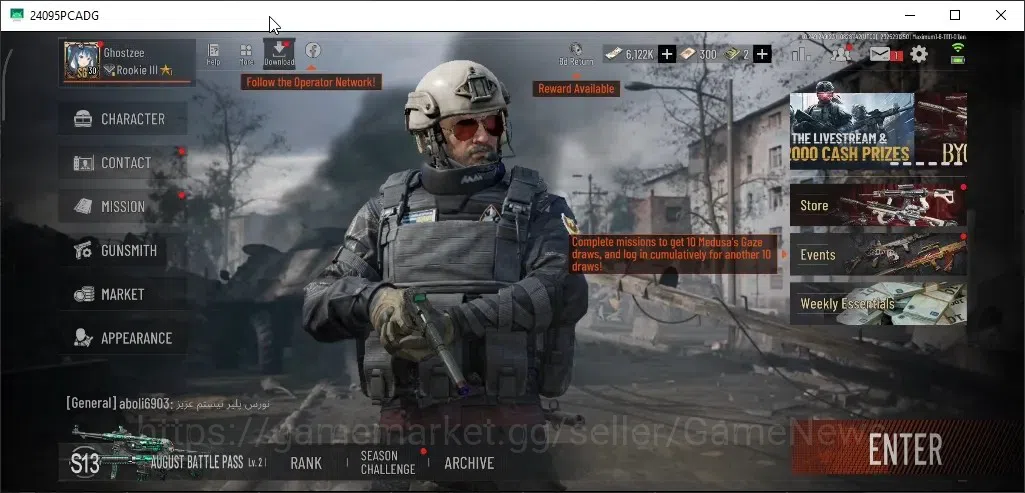The width and height of the screenshot is (1025, 493).
Task: Minimize the 24095PCADG window
Action: coord(909,15)
